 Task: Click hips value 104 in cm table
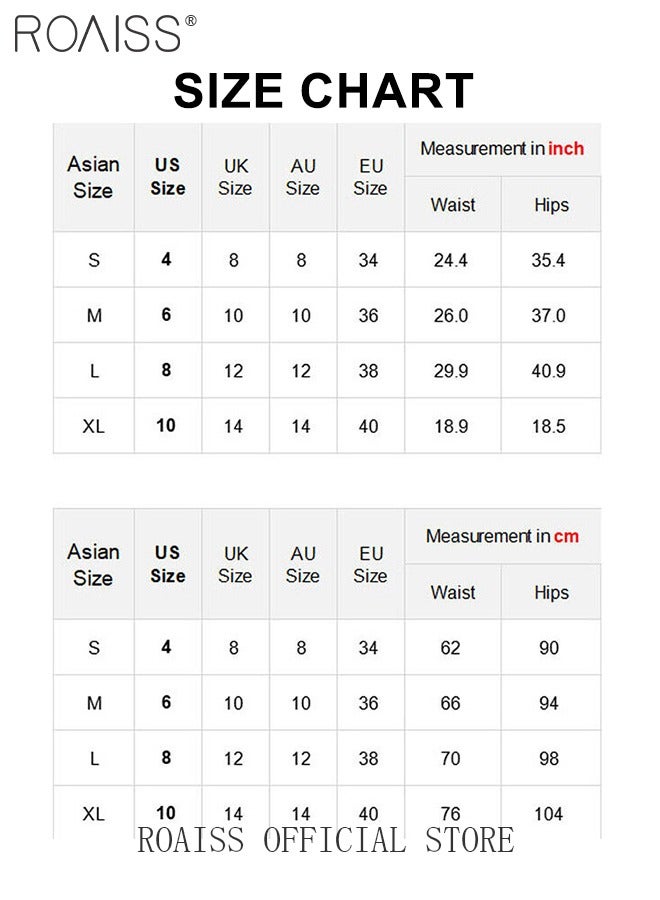tap(549, 814)
